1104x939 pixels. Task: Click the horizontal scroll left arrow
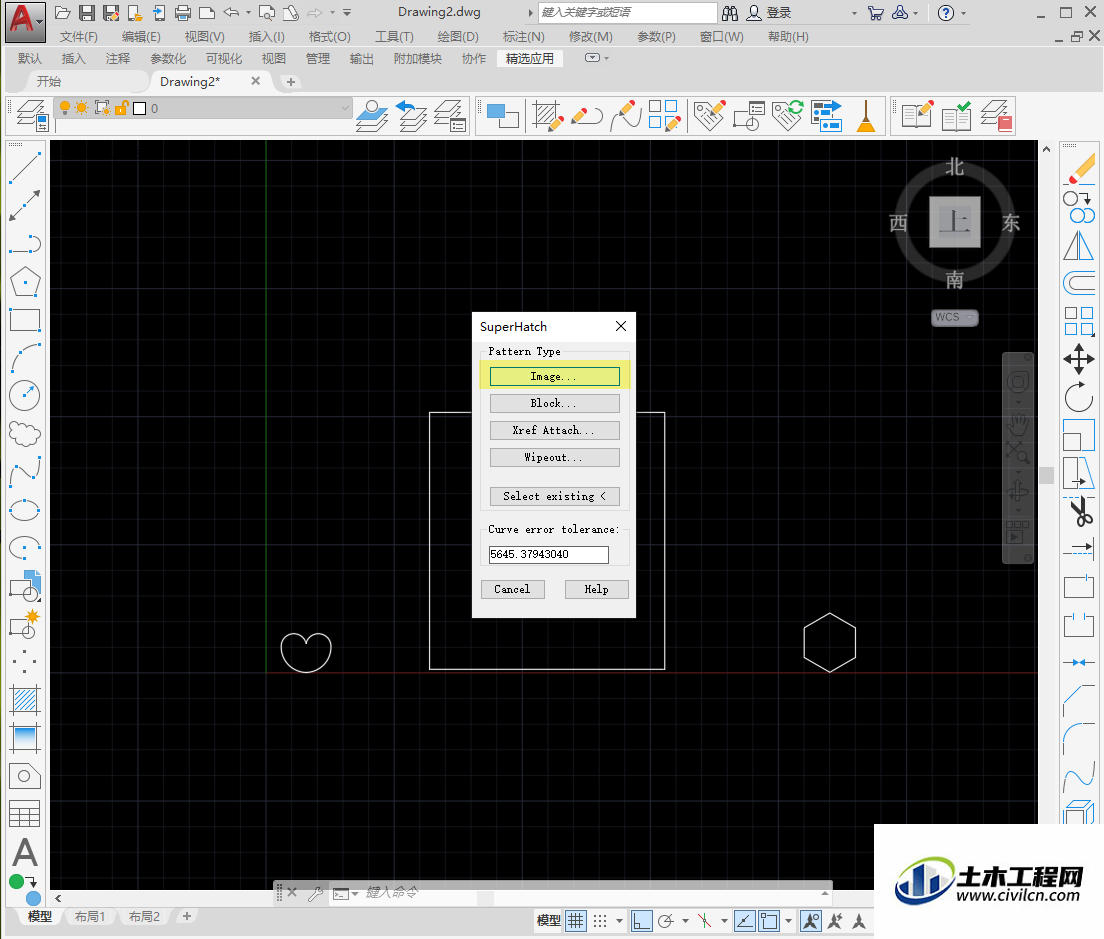pos(58,898)
